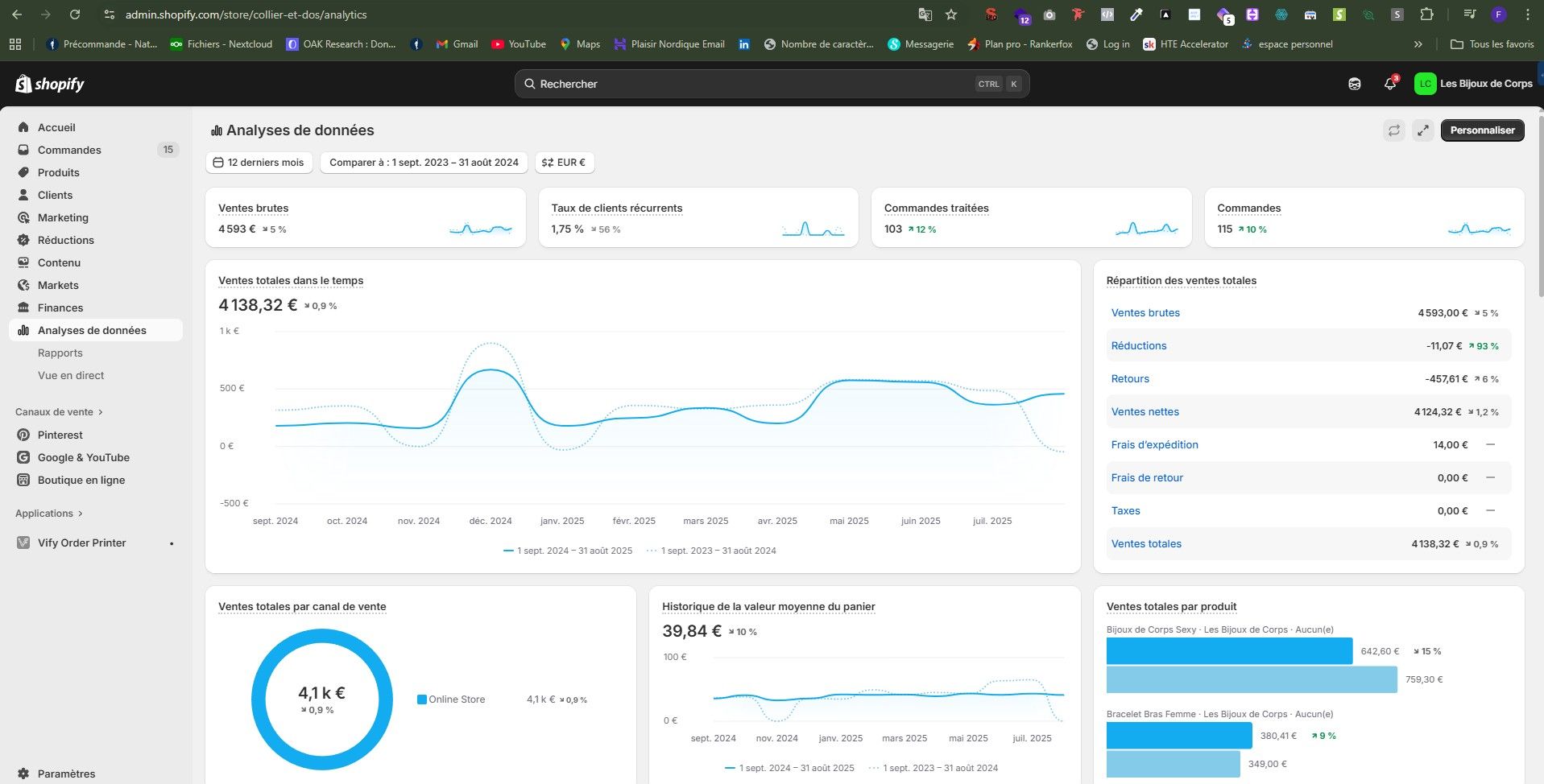Expand dashboard to fullscreen with arrows icon
This screenshot has width=1544, height=784.
[x=1423, y=130]
